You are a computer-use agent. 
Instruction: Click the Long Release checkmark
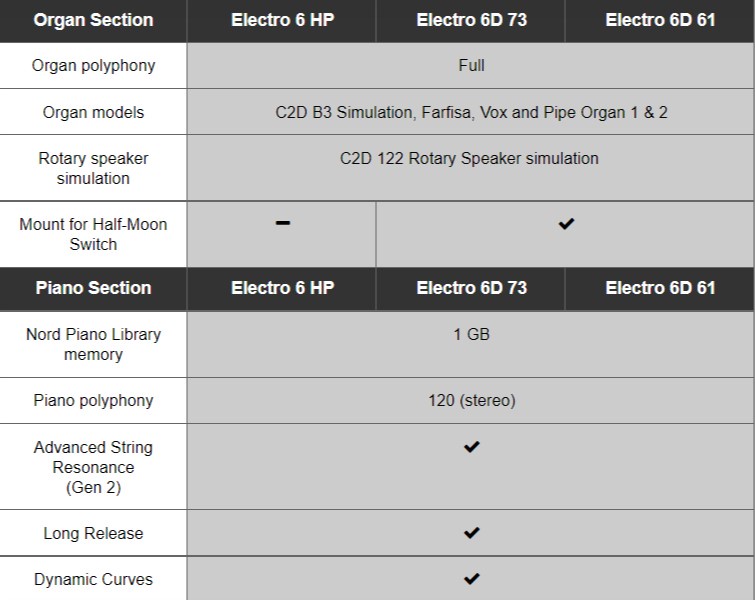tap(472, 533)
